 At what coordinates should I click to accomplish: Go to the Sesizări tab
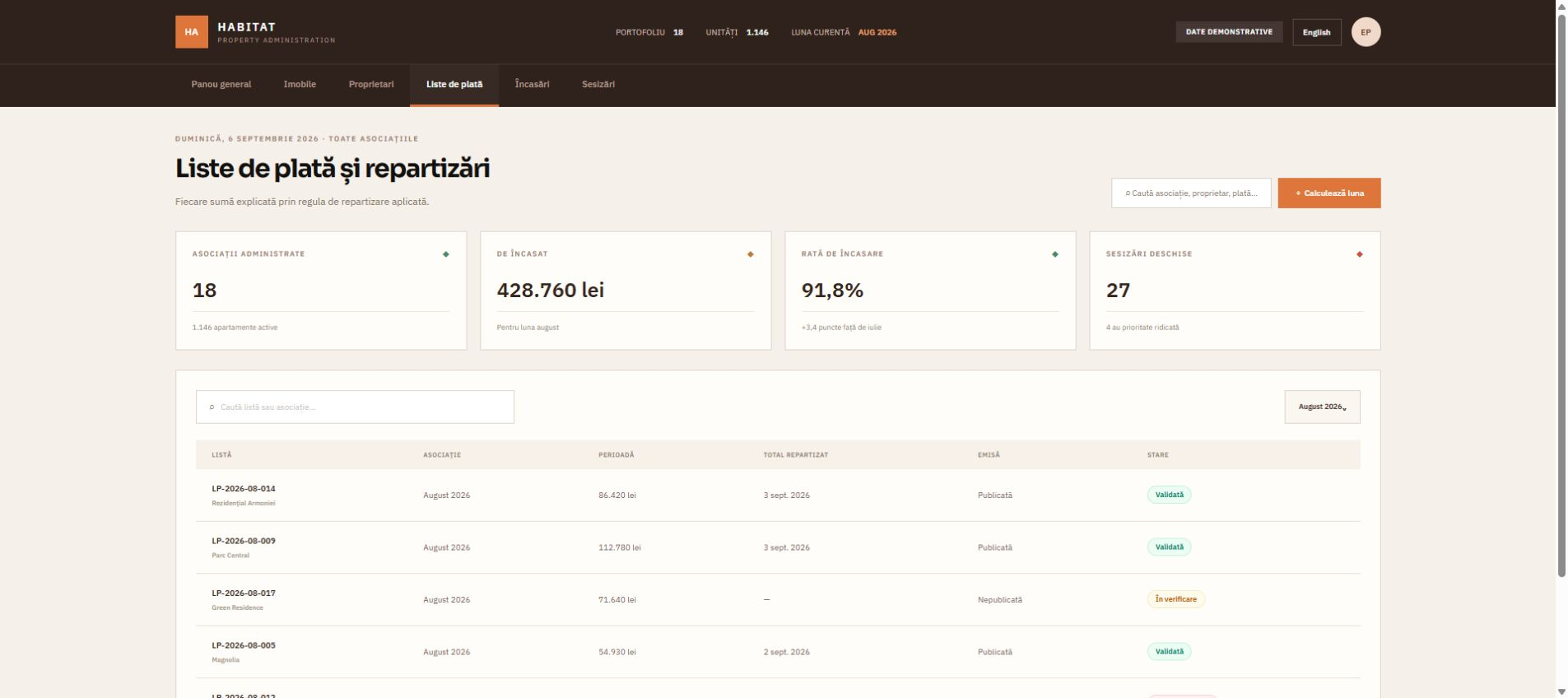click(x=598, y=84)
